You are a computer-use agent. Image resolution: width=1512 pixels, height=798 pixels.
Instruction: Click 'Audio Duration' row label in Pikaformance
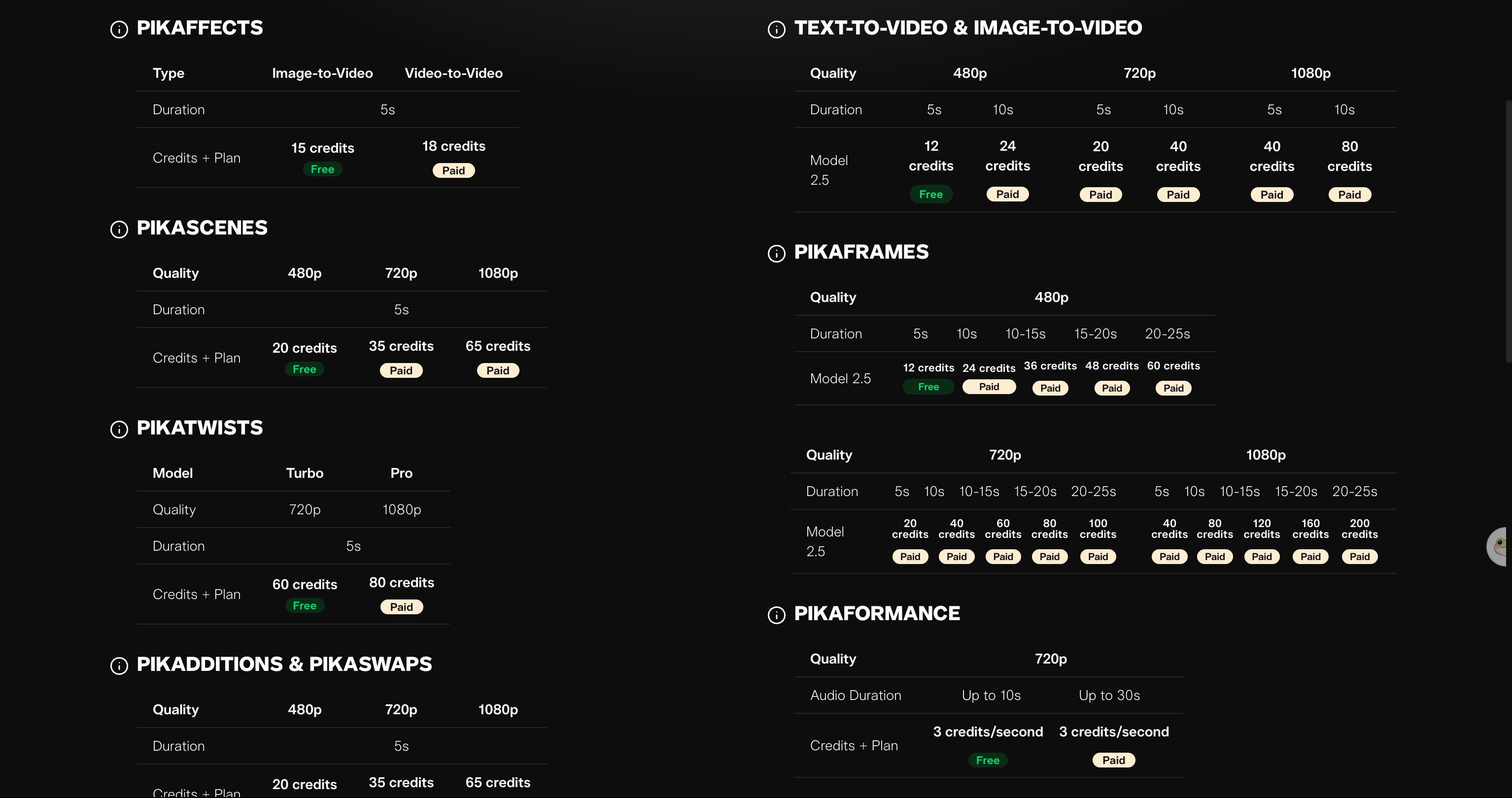coord(855,696)
